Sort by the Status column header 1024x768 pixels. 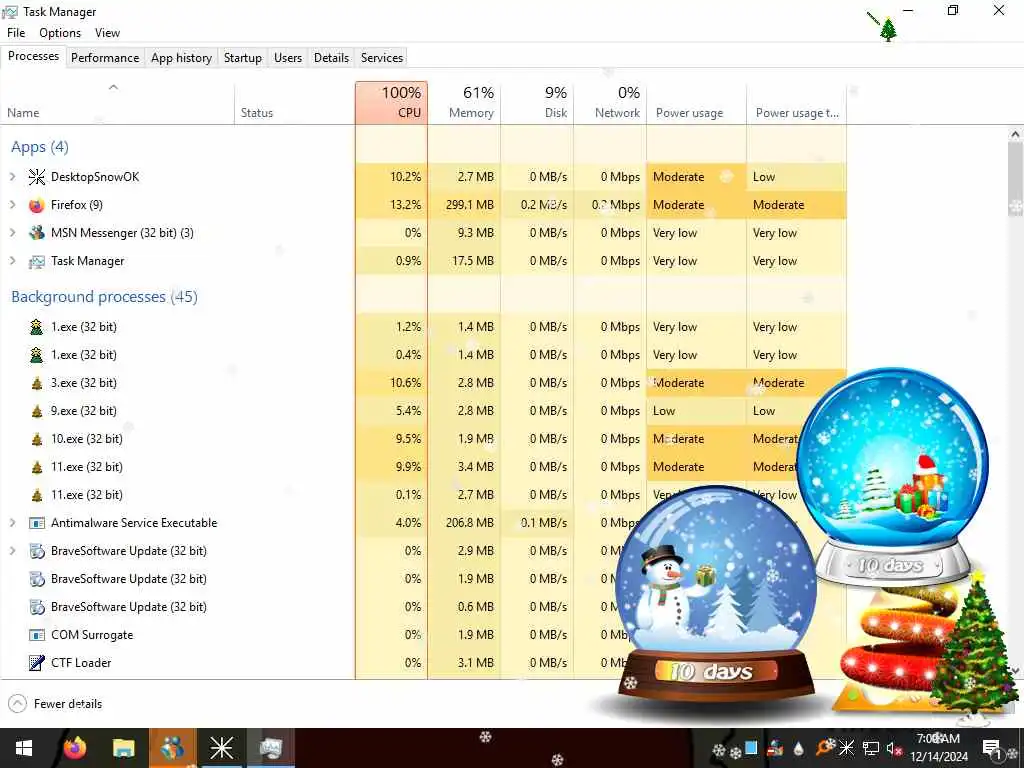pyautogui.click(x=295, y=103)
